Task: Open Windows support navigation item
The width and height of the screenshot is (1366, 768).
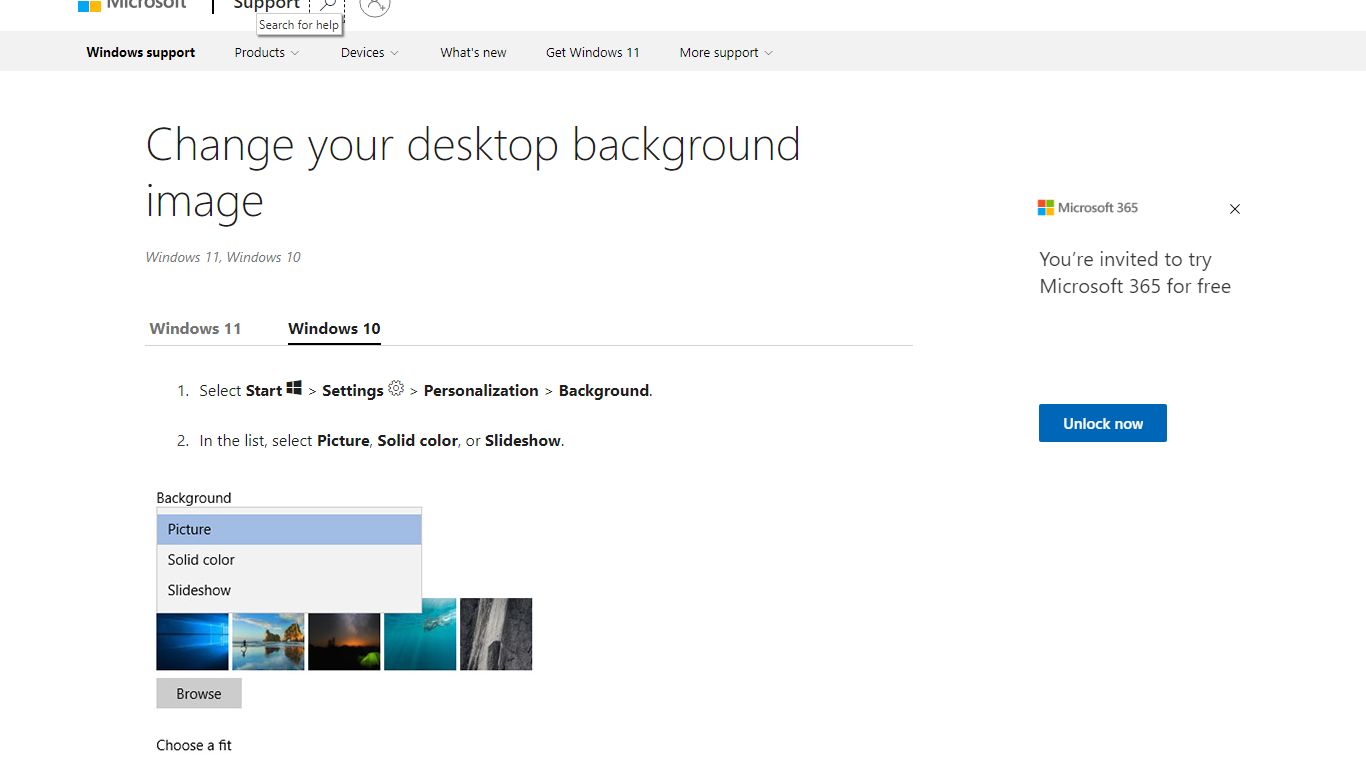Action: tap(141, 53)
